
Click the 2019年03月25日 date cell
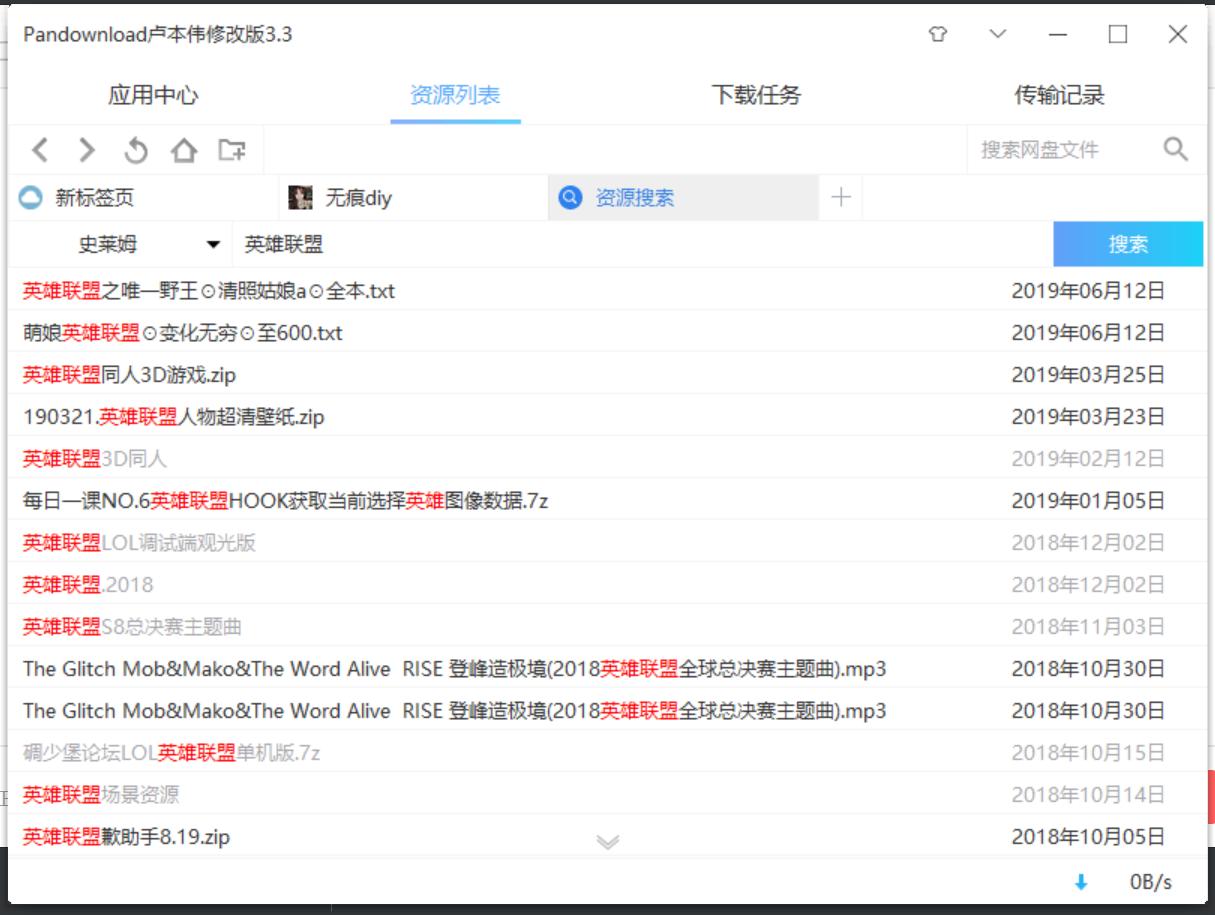[1088, 375]
